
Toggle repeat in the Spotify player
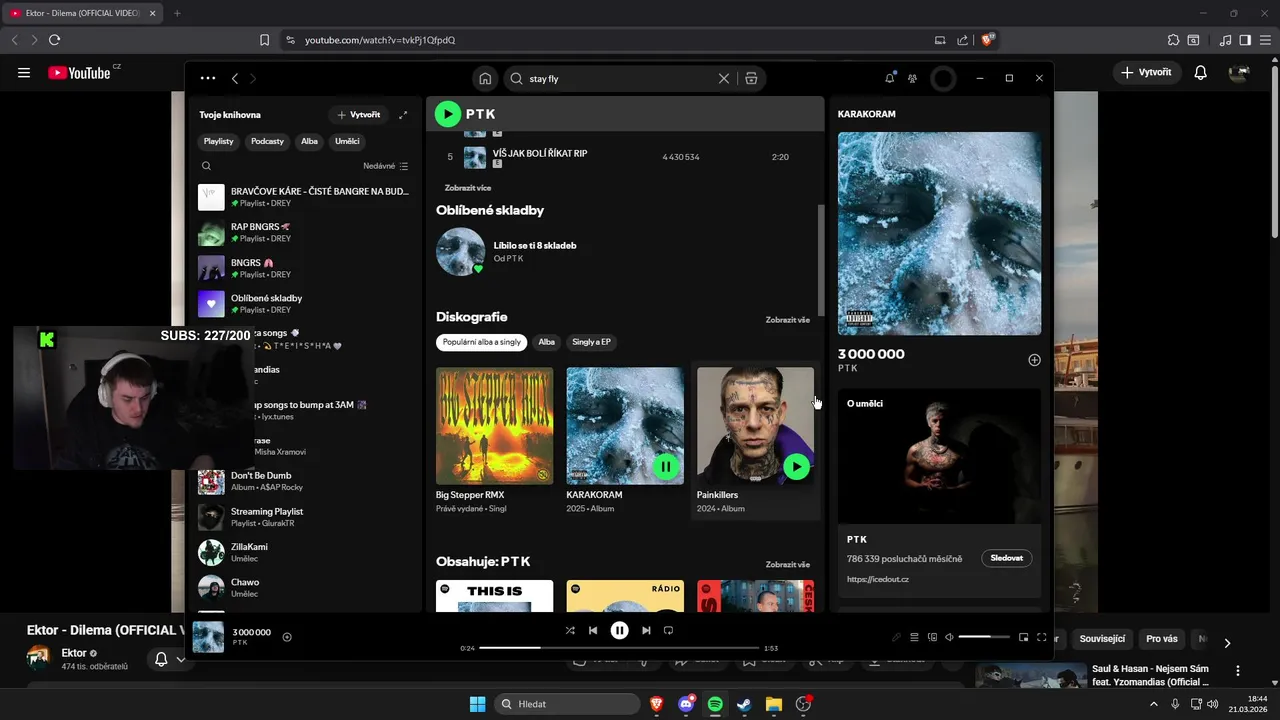[669, 630]
